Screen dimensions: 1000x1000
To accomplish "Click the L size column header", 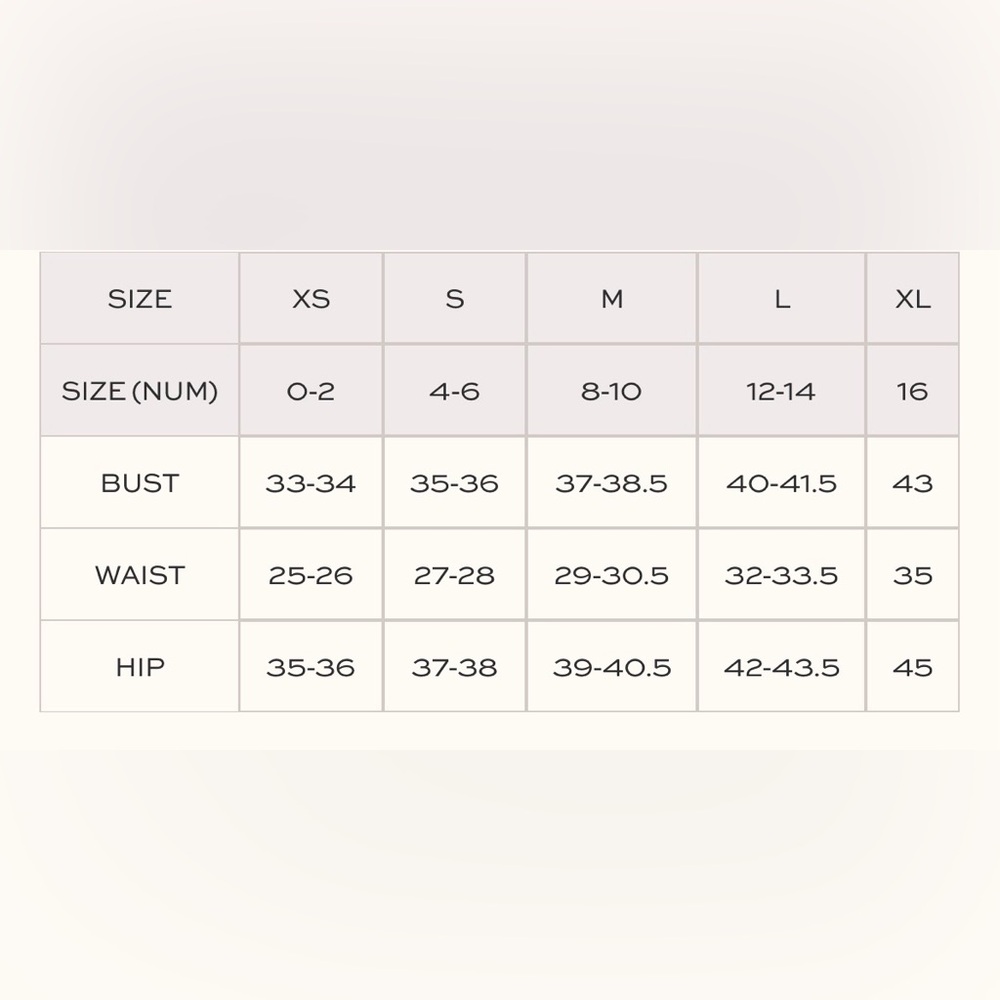I will click(x=782, y=298).
